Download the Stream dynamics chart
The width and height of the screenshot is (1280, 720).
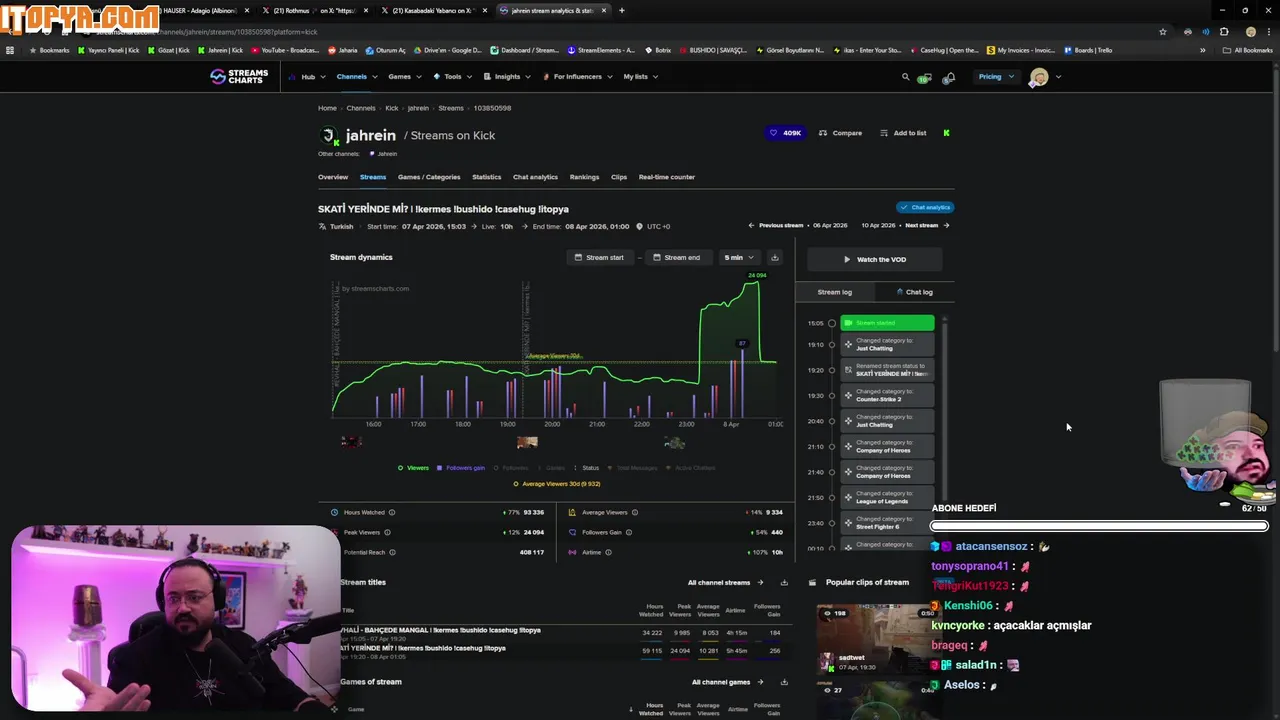(x=774, y=257)
